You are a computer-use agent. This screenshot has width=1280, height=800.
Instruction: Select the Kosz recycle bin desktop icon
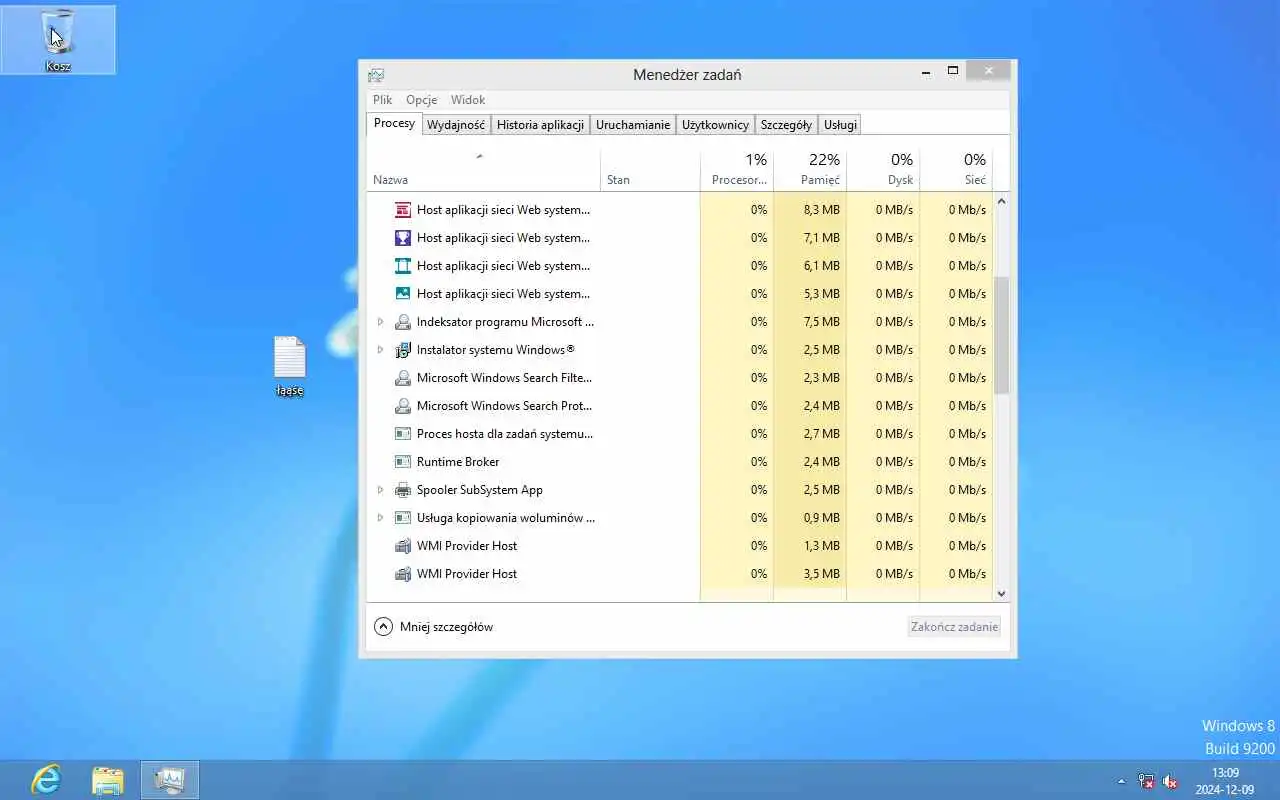[x=58, y=40]
